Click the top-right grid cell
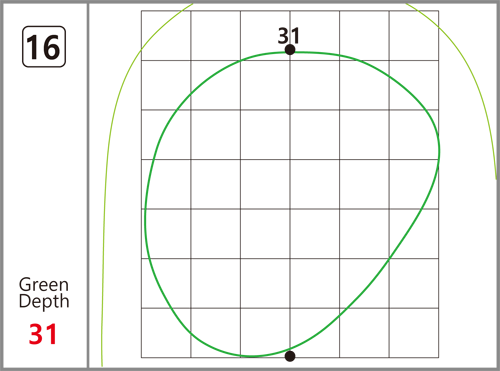 pyautogui.click(x=414, y=36)
